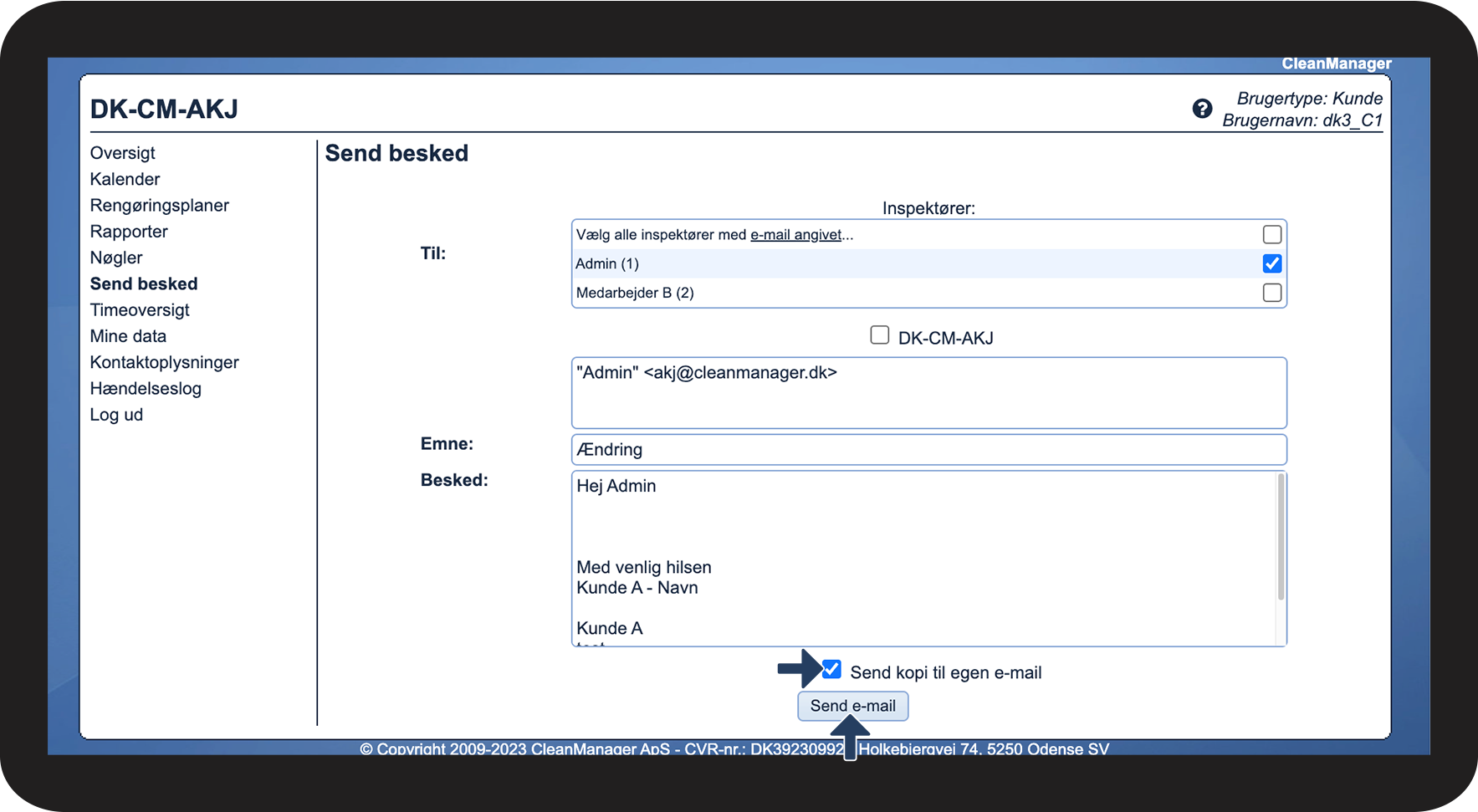Viewport: 1478px width, 812px height.
Task: Enable the DK-CM-AKJ checkbox
Action: [x=879, y=335]
